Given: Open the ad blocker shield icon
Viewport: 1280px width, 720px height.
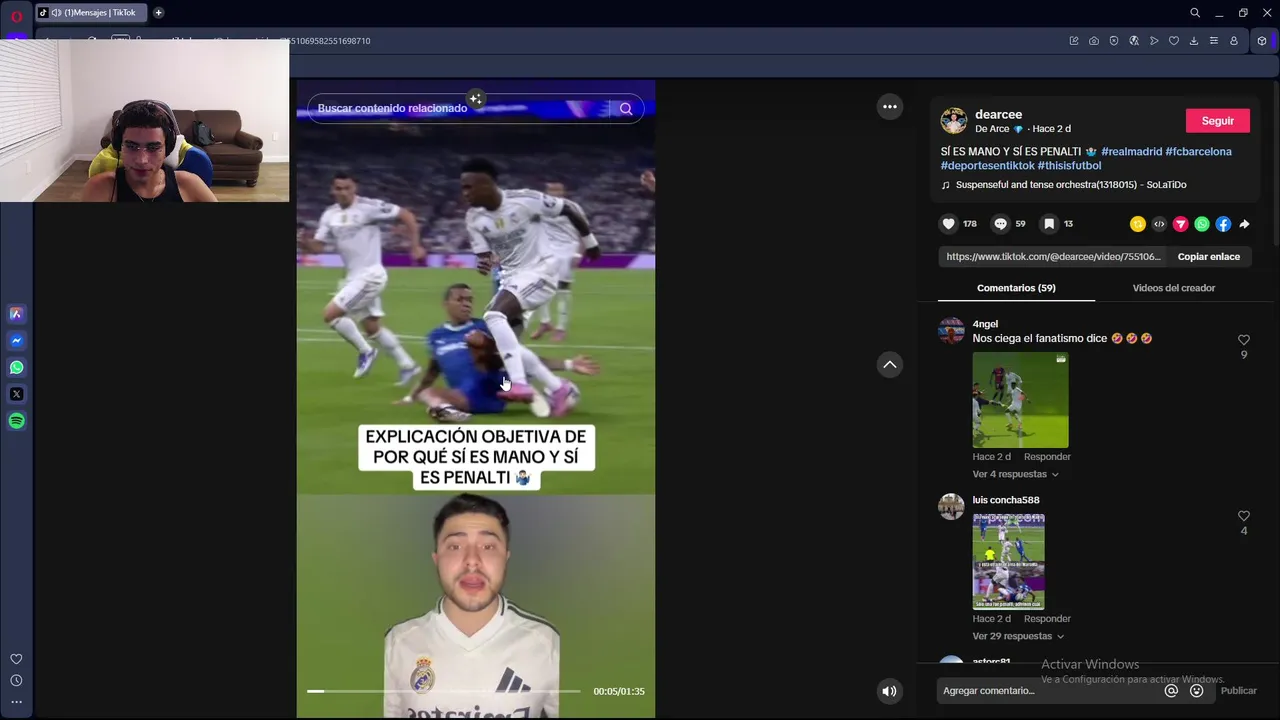Looking at the screenshot, I should click(1114, 41).
